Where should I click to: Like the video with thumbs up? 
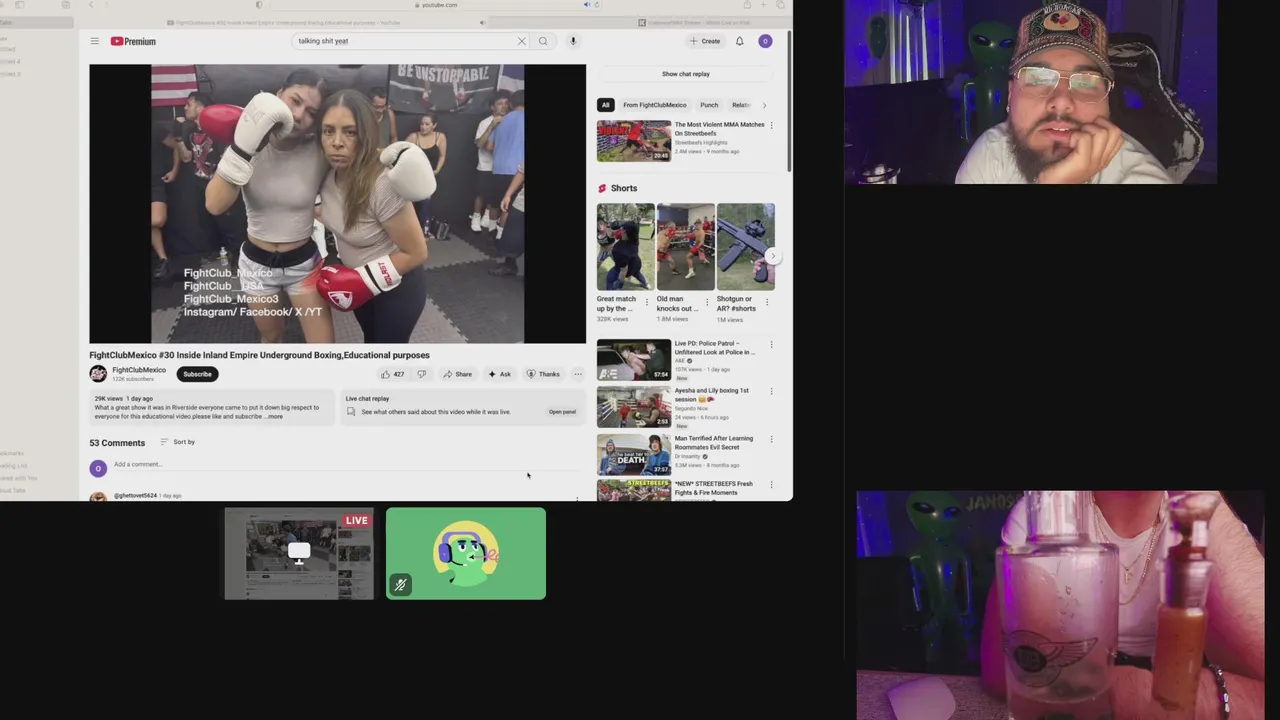392,374
